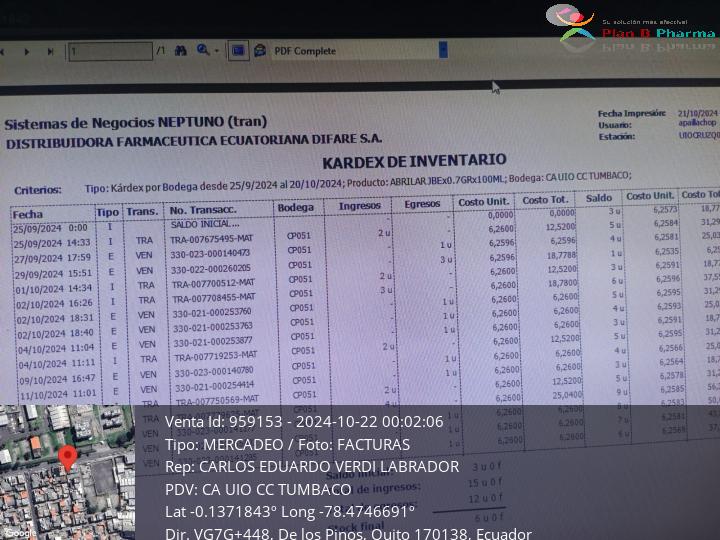
Task: Click the date 11/10/2024 11:01
Action: (57, 394)
